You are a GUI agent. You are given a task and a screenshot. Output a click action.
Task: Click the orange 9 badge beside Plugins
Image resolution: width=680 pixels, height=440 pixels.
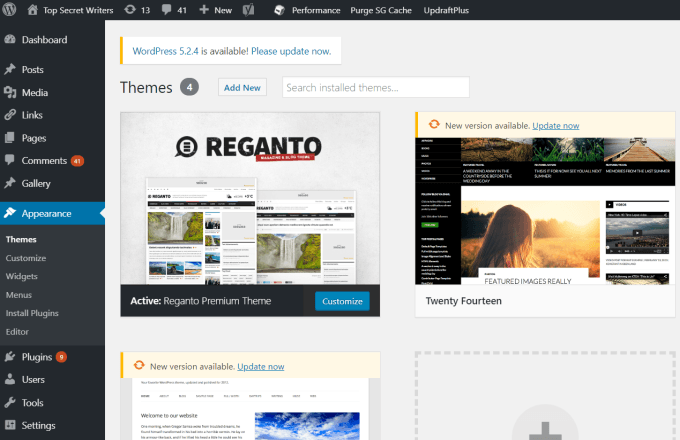pyautogui.click(x=61, y=357)
